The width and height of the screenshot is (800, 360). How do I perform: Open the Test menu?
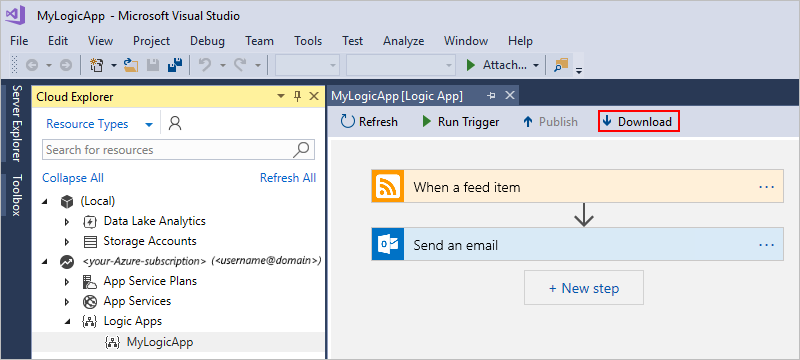coord(353,41)
